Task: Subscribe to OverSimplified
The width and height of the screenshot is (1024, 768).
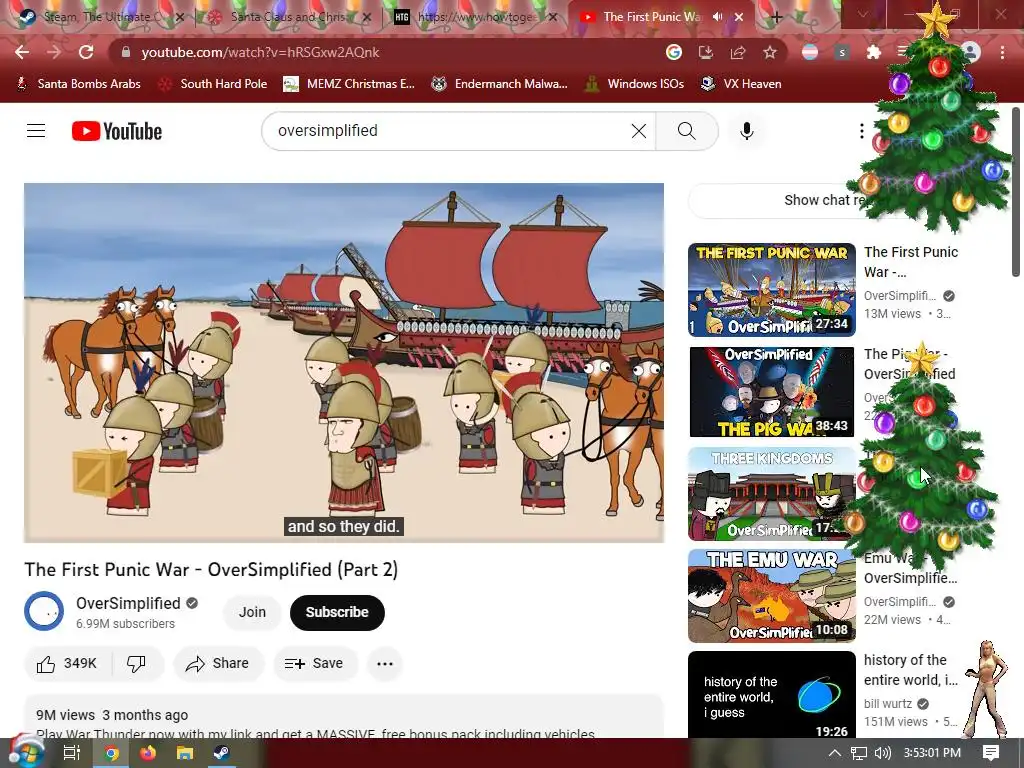Action: coord(337,612)
